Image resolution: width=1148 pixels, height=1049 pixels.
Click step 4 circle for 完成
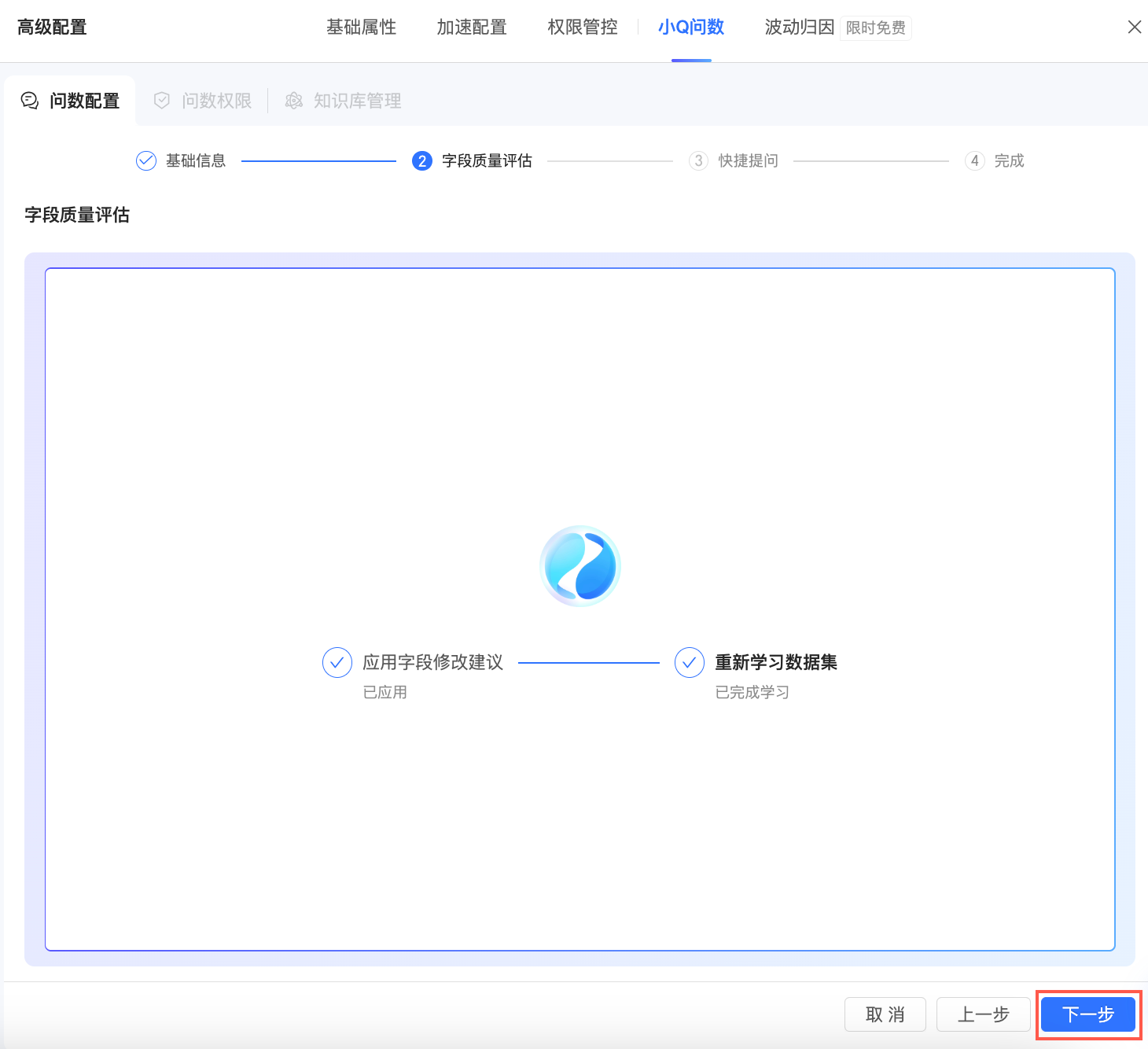[974, 161]
